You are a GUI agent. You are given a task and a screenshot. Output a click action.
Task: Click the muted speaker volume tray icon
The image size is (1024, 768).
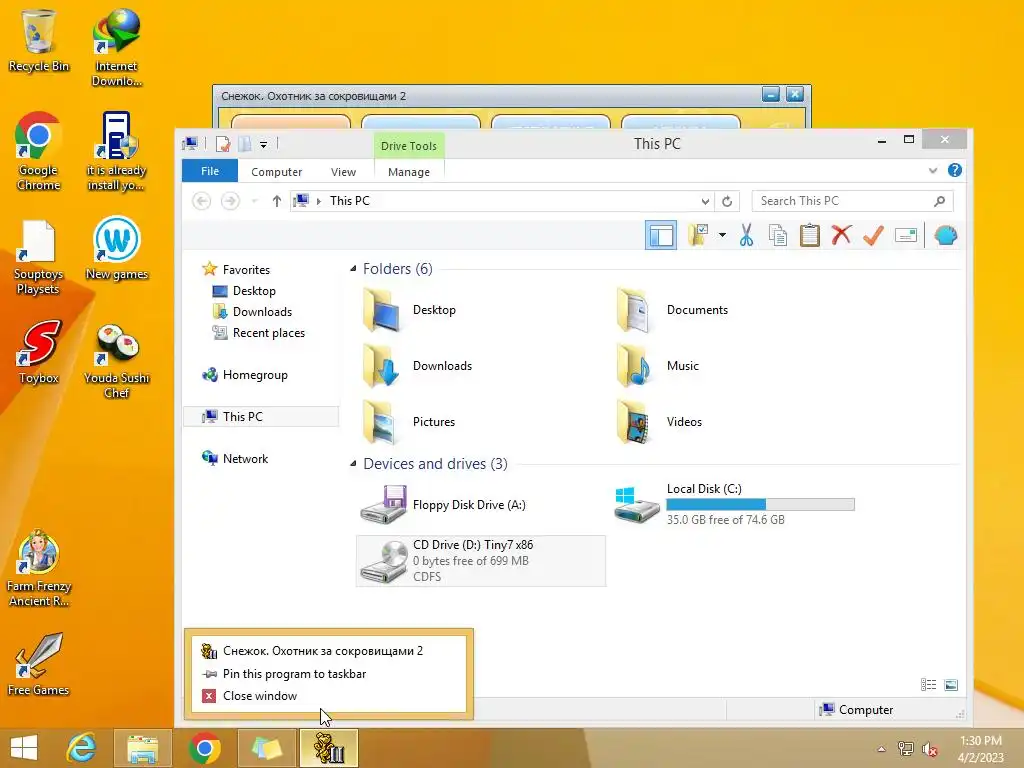click(x=930, y=749)
